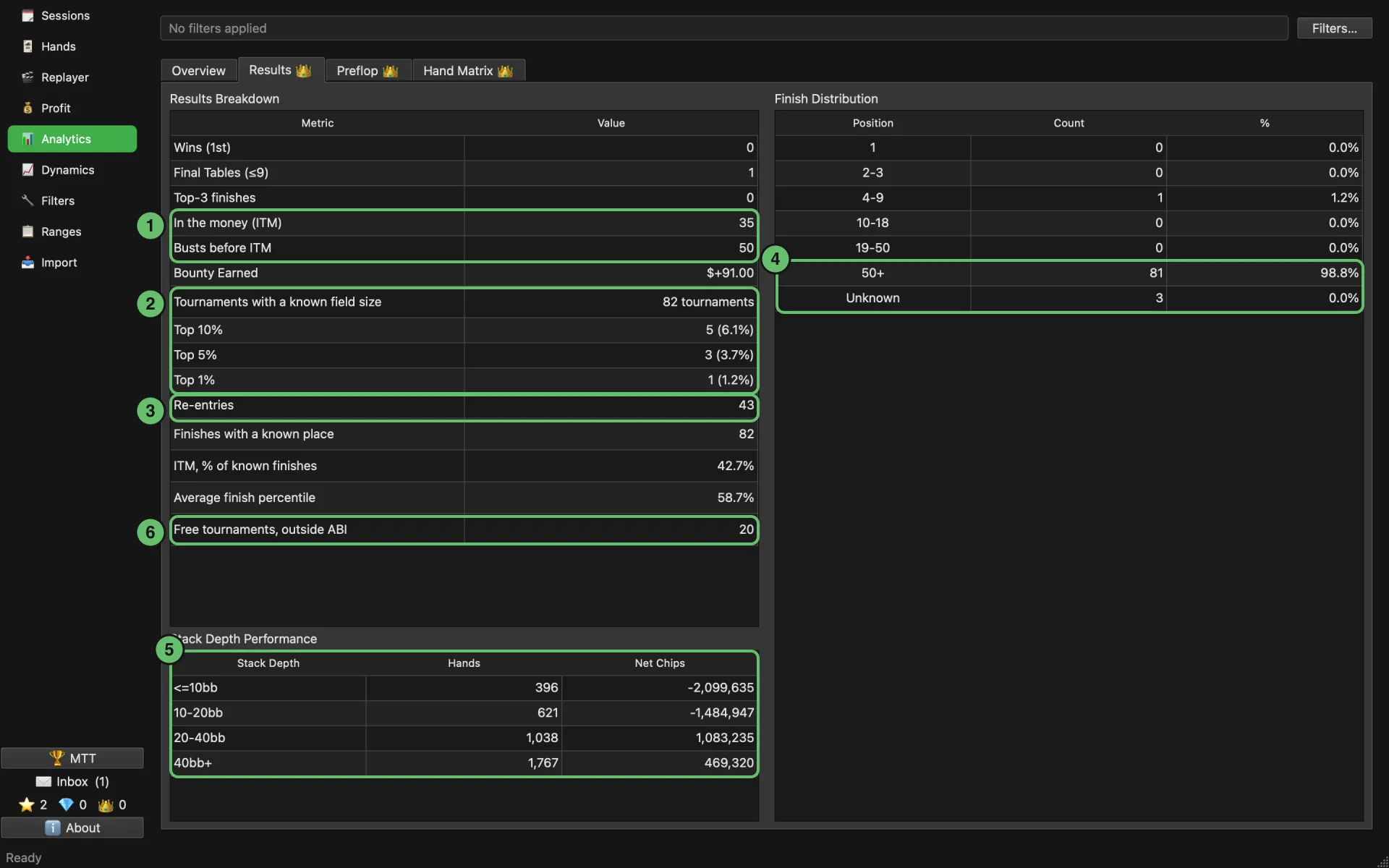Click the 1,083,235 net chips value
The height and width of the screenshot is (868, 1389).
[x=724, y=738]
